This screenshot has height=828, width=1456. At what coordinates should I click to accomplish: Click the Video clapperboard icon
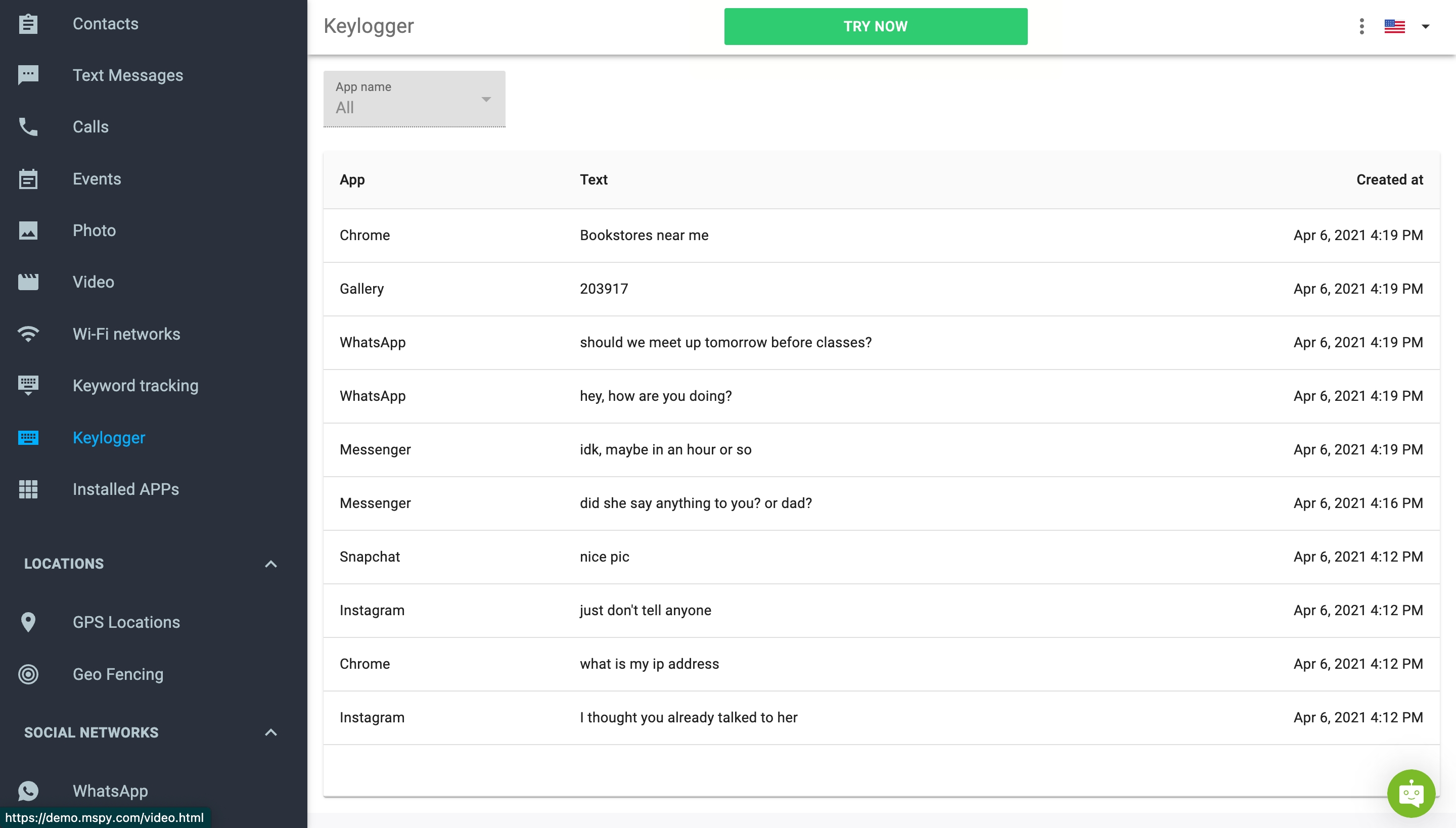click(28, 282)
